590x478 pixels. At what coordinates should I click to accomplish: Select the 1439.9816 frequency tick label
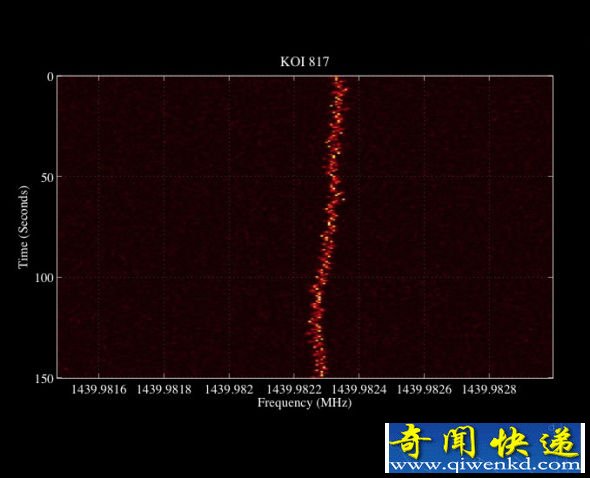pos(99,390)
